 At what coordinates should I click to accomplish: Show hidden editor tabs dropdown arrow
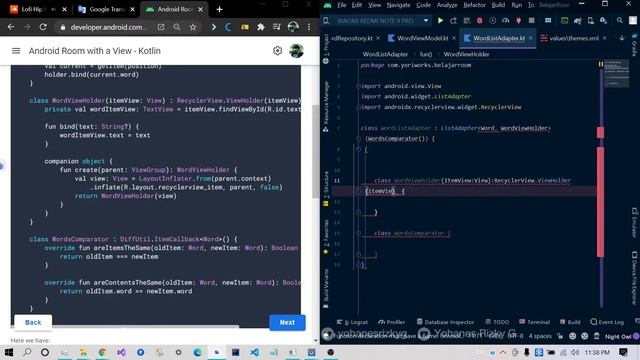622,38
